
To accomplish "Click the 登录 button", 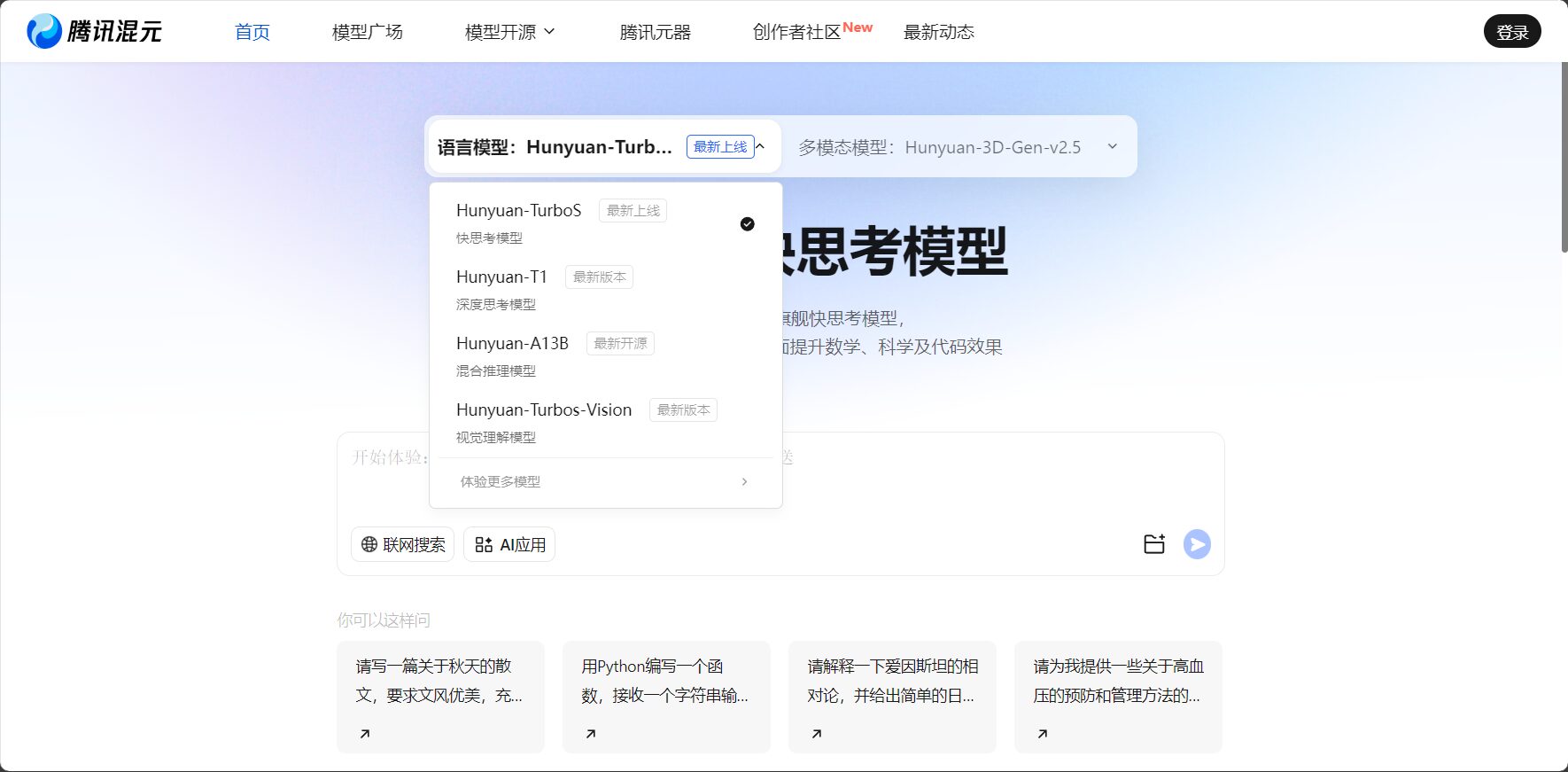I will tap(1512, 32).
